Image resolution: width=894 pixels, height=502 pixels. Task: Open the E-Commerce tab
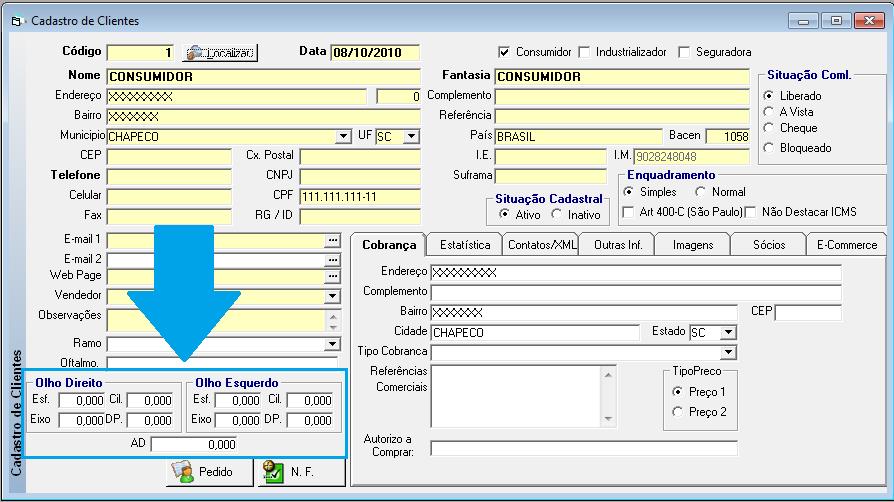(x=847, y=245)
